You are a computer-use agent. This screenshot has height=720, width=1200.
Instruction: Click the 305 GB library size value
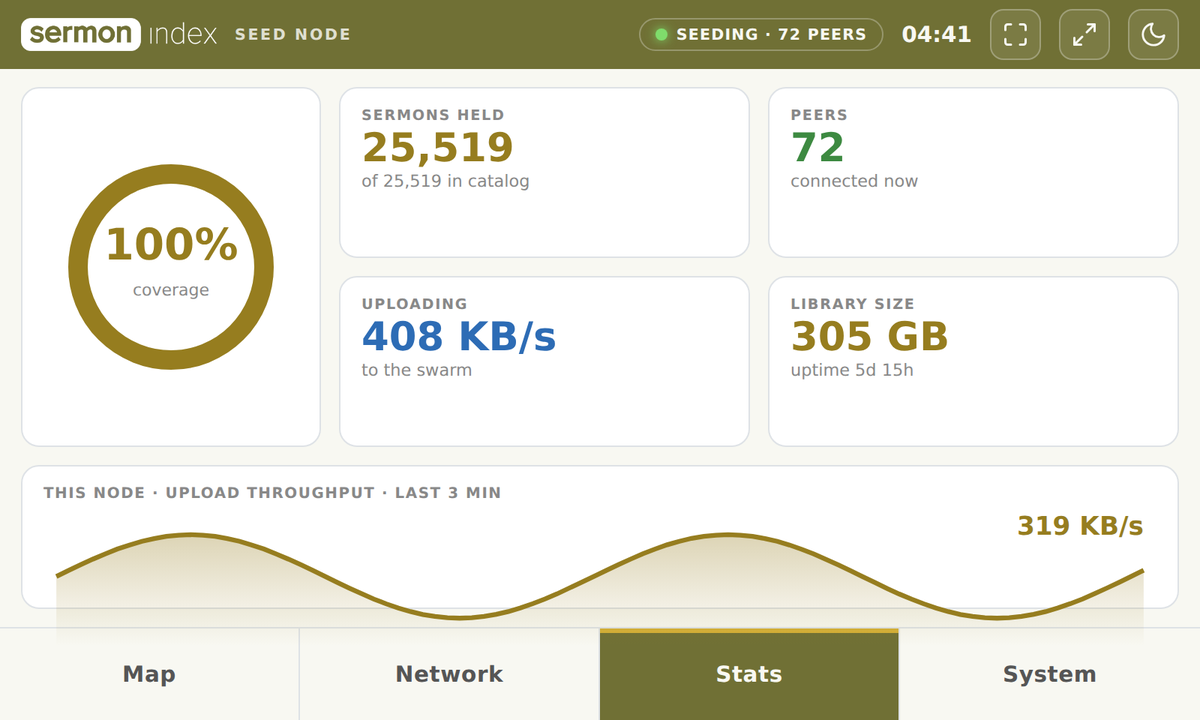click(x=869, y=337)
